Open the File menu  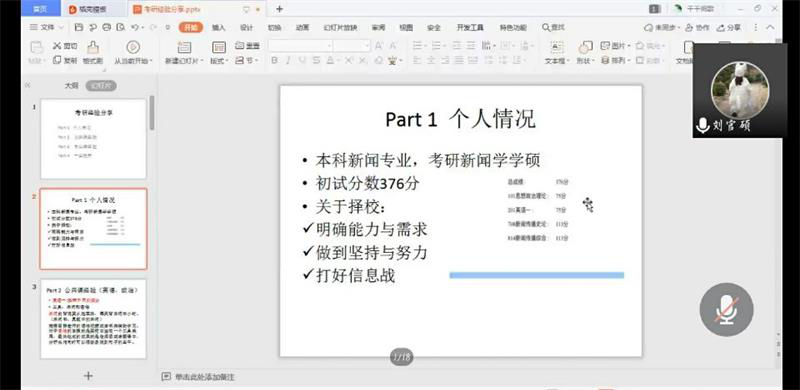(46, 27)
